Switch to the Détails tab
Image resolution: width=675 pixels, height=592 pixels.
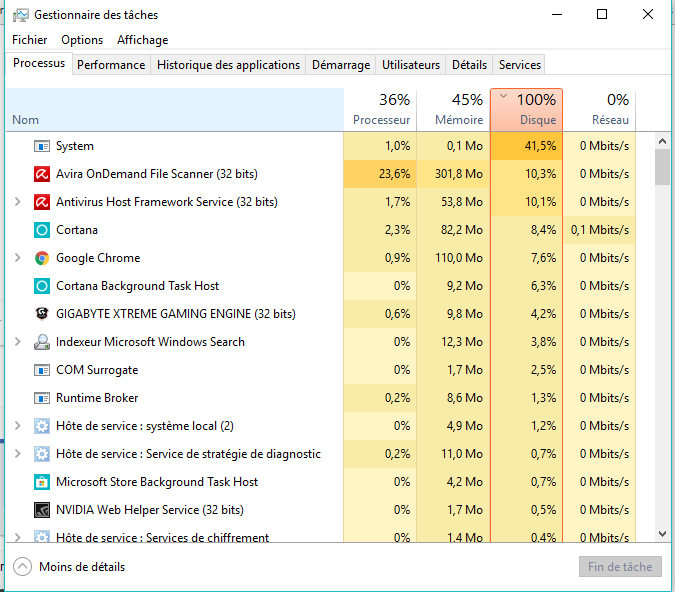[x=469, y=65]
